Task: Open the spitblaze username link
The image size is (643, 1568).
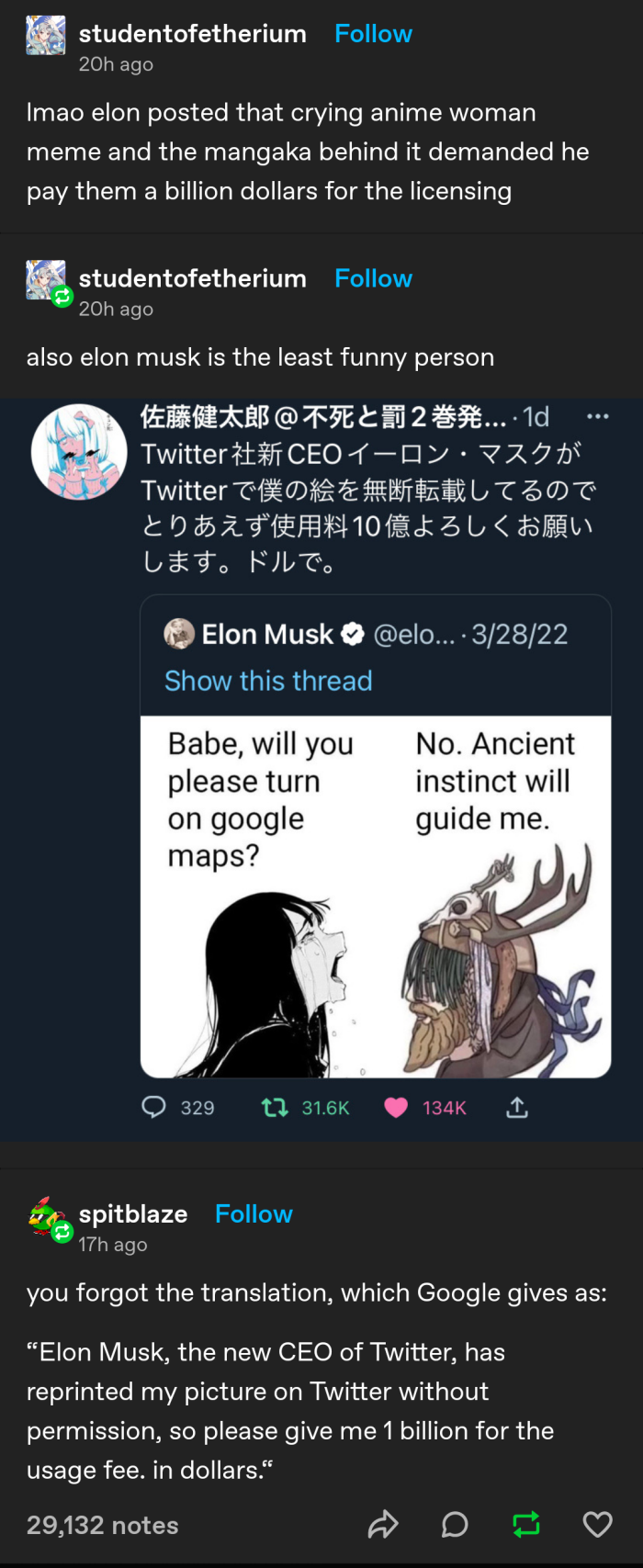Action: click(x=133, y=1214)
